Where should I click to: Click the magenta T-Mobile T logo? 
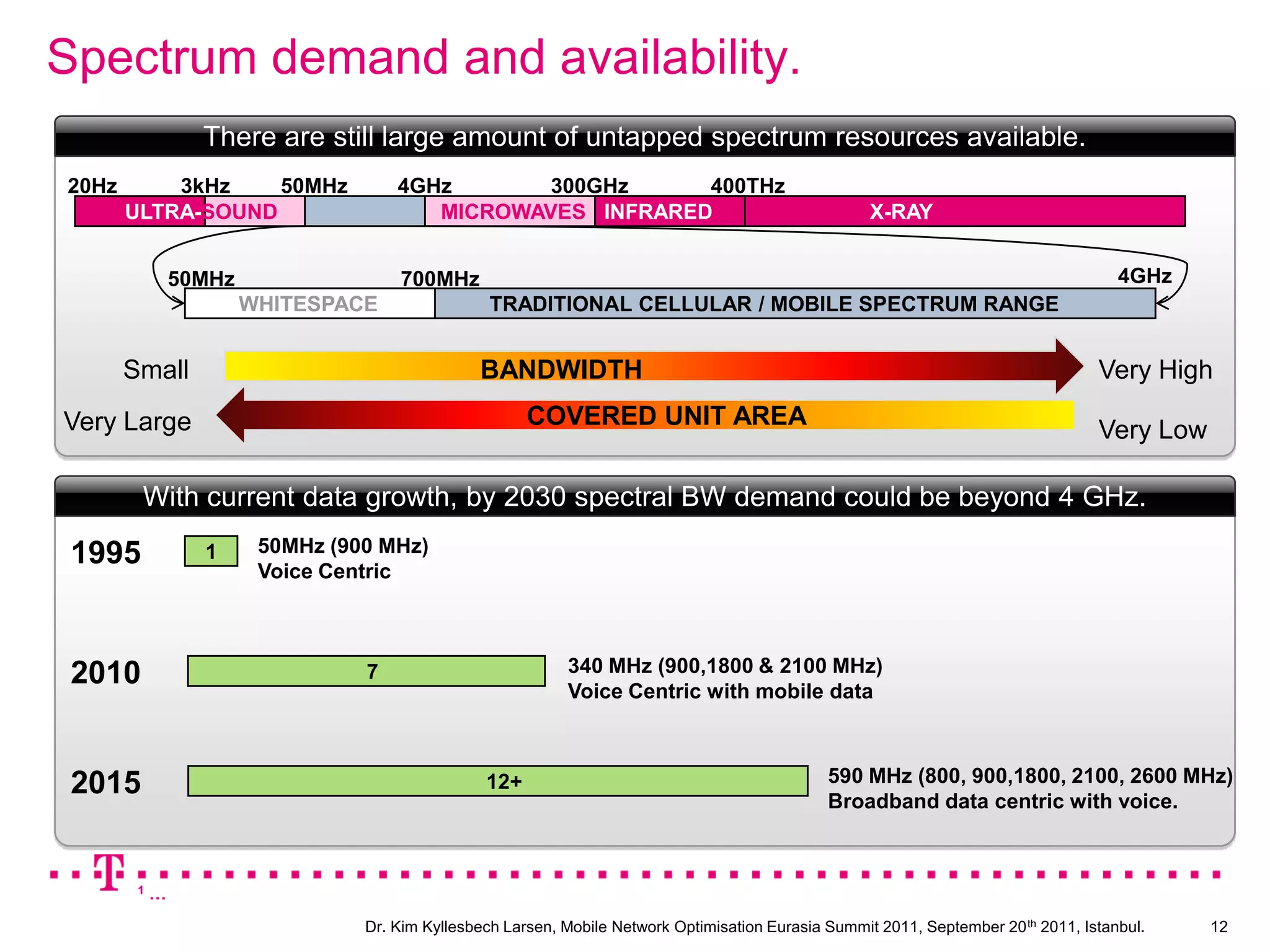click(x=110, y=873)
